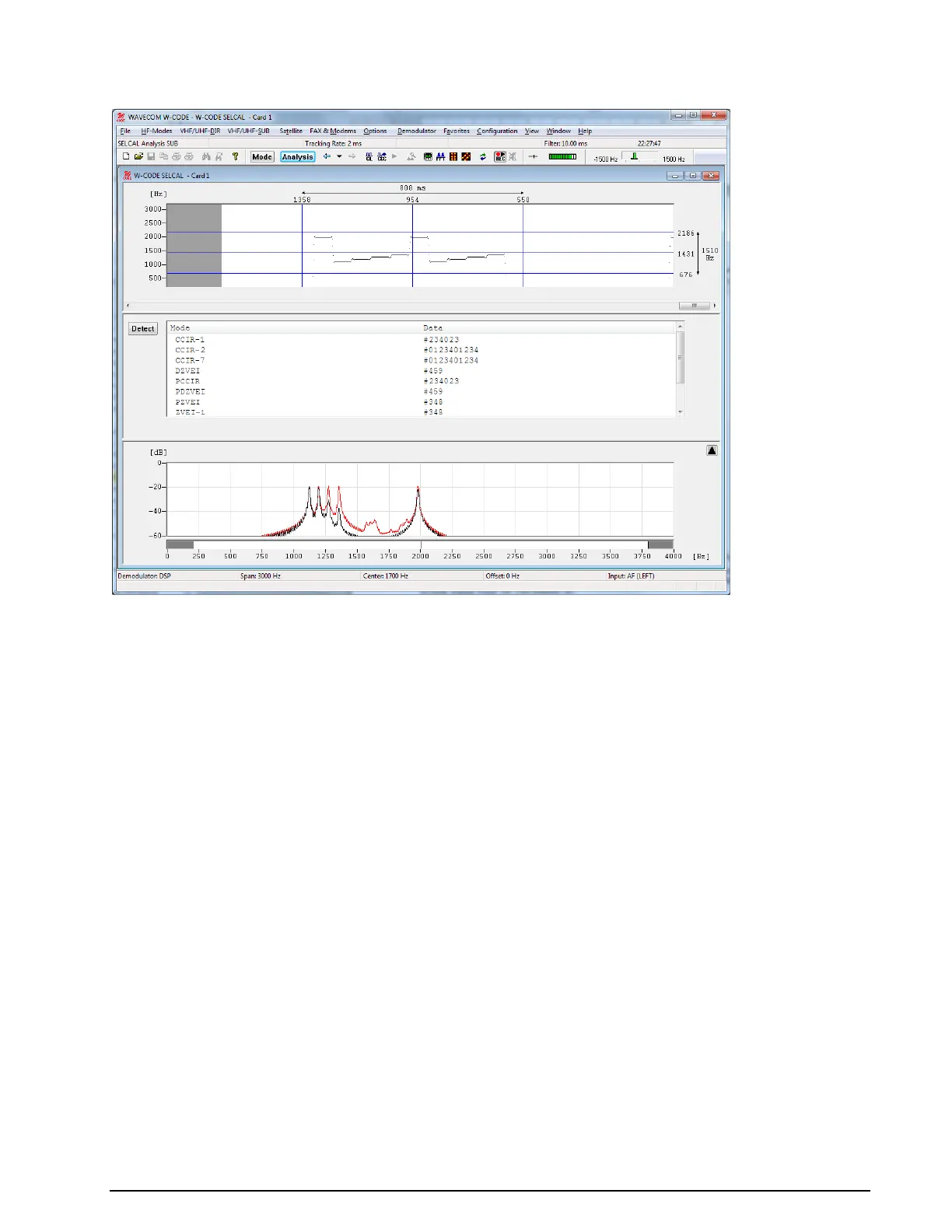The height and width of the screenshot is (1232, 952).
Task: Click the time graph horizontal scrollbar thumb
Action: 694,306
